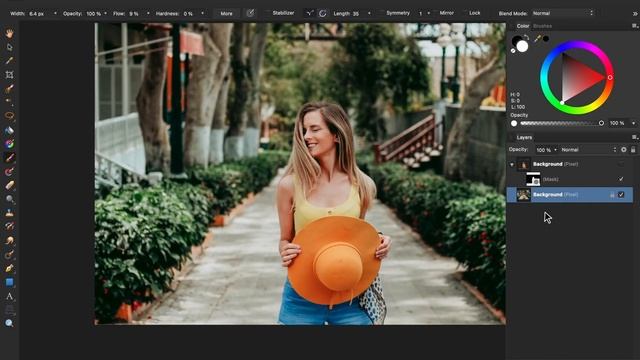Select the Gradient color-wheel tool

(x=9, y=144)
